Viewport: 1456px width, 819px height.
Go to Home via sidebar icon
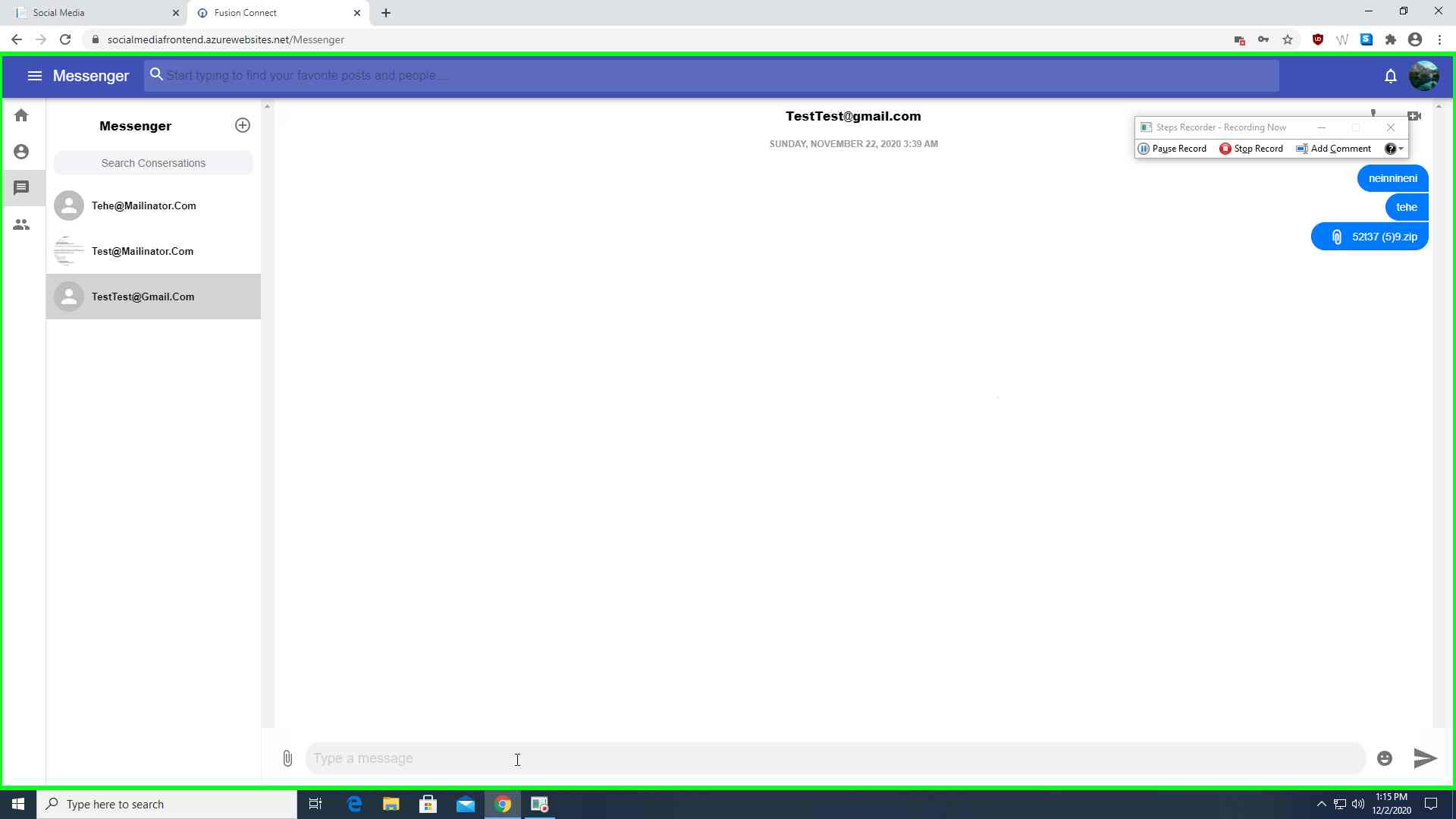[x=21, y=115]
